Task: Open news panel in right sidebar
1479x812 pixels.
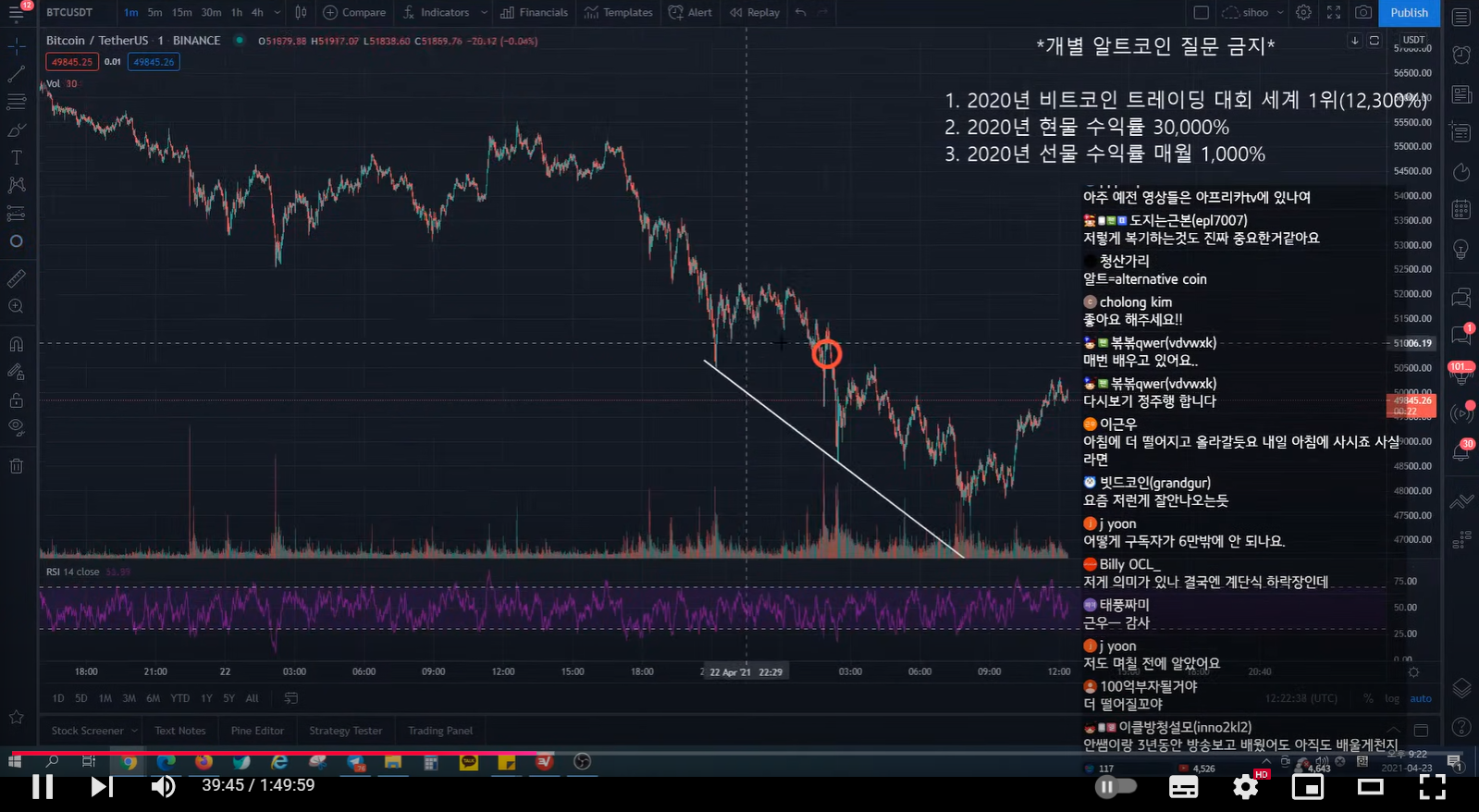Action: click(1461, 95)
